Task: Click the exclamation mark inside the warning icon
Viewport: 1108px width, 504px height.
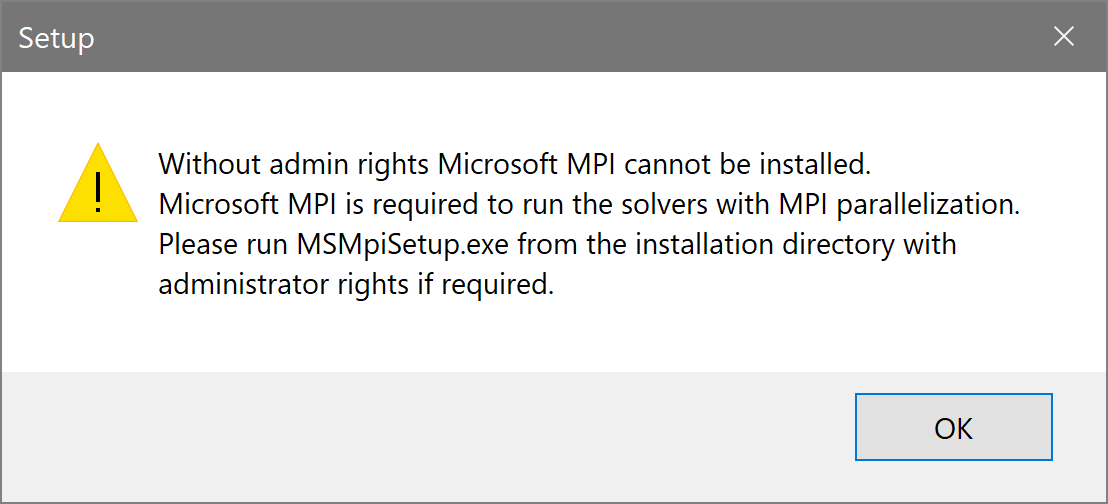Action: coord(97,192)
